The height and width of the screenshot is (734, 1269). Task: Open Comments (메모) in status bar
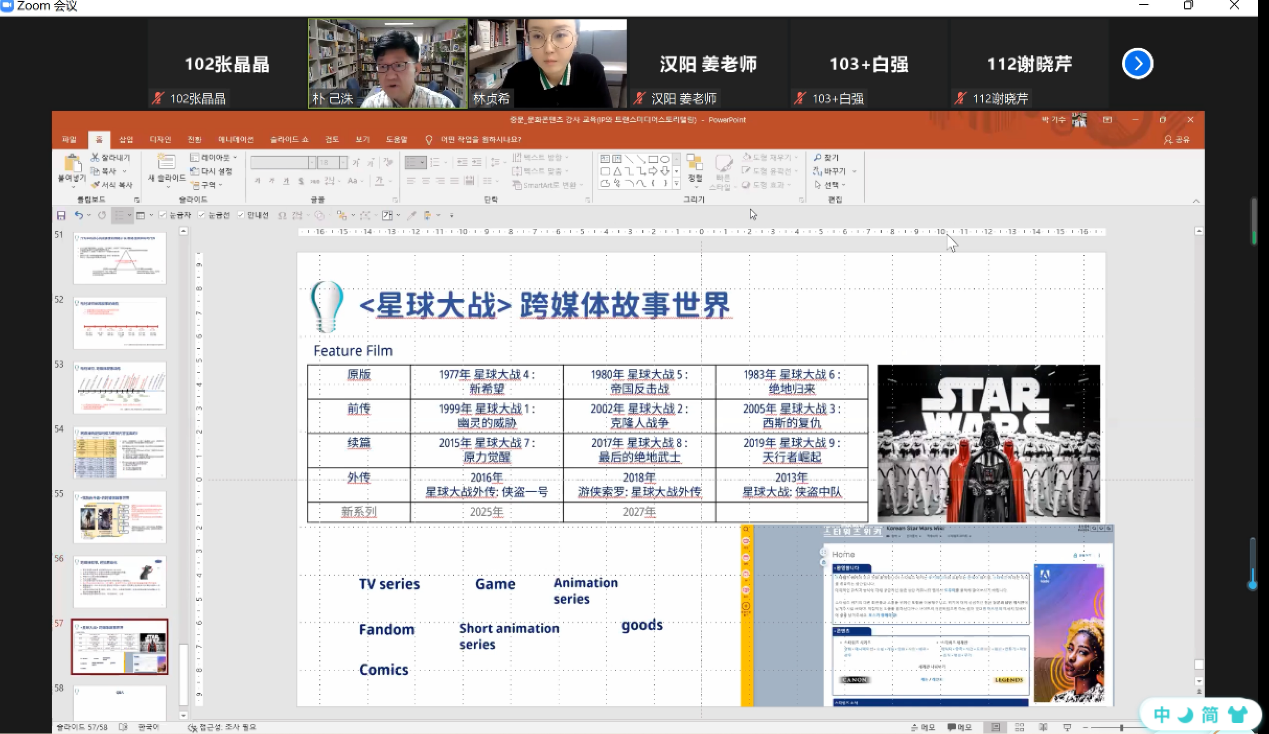(961, 727)
